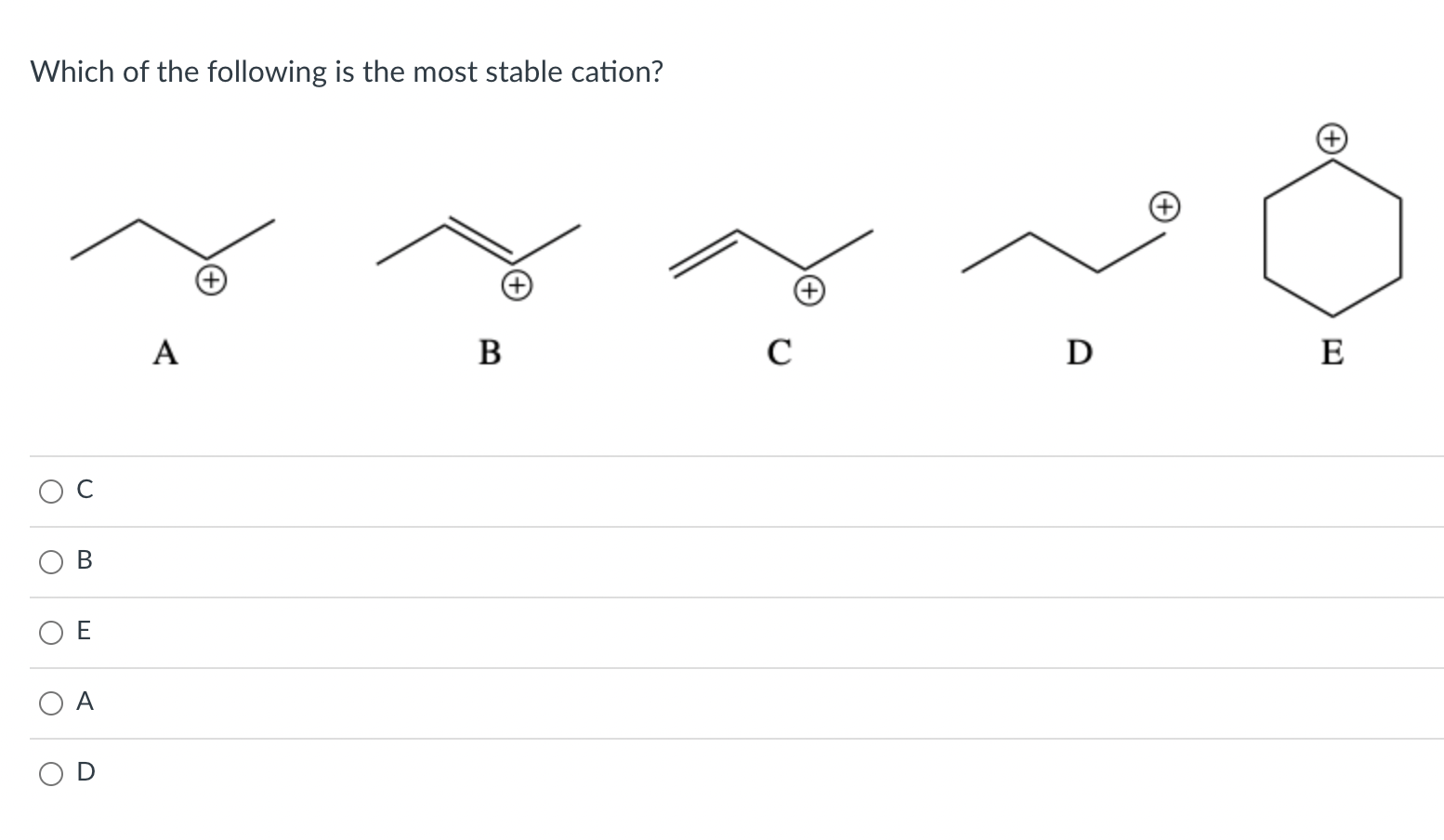The height and width of the screenshot is (840, 1444).
Task: Click the question text about stable cations
Action: click(x=346, y=72)
